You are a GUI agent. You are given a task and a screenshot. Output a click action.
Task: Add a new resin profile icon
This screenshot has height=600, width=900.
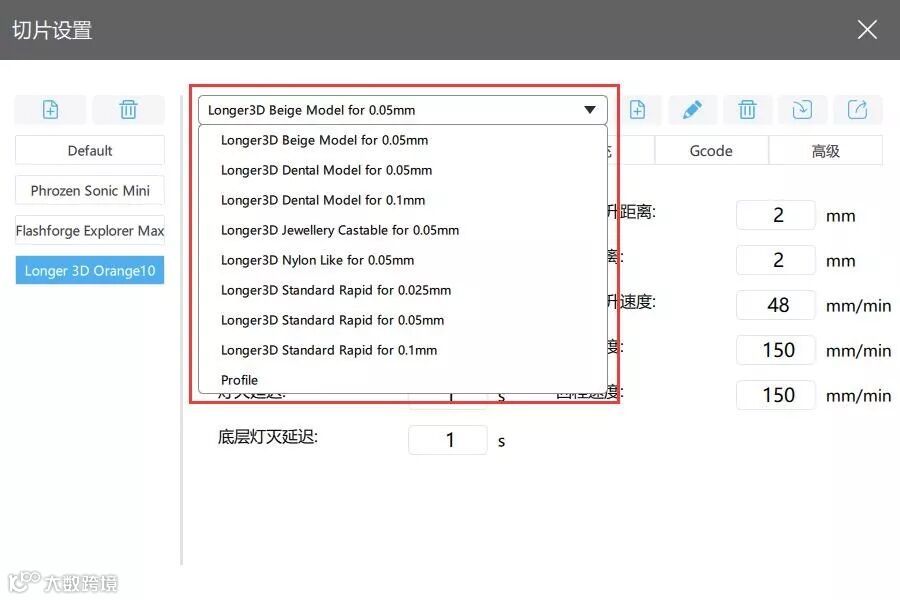pos(637,109)
